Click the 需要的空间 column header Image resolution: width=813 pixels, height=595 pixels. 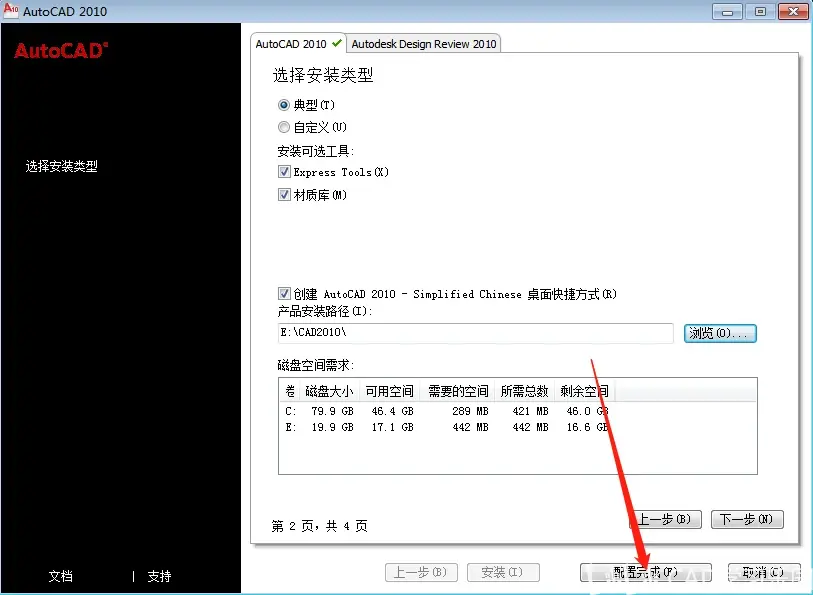point(457,391)
